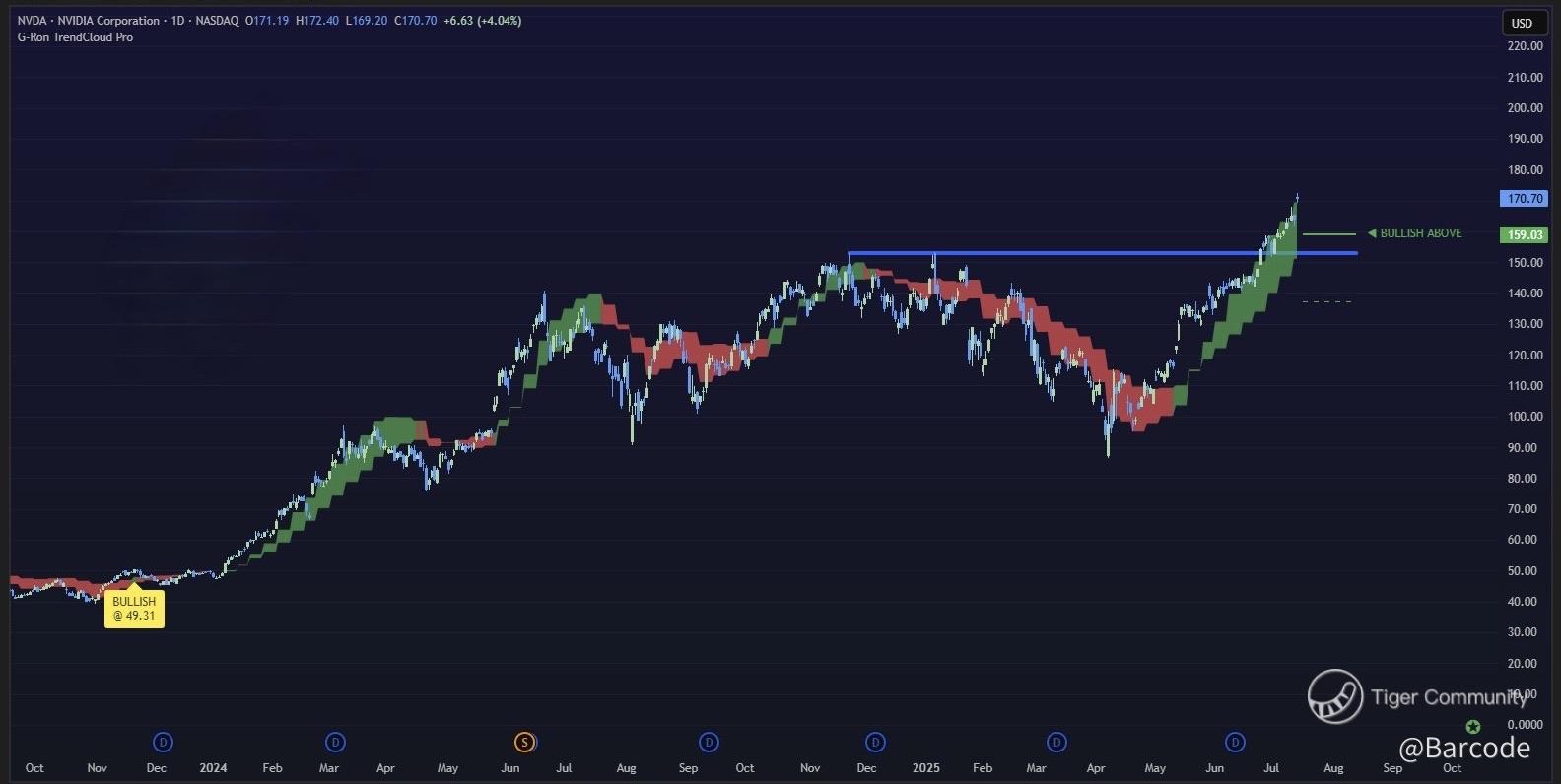This screenshot has width=1561, height=784.
Task: Click 40.00 on the price axis
Action: tap(1523, 602)
